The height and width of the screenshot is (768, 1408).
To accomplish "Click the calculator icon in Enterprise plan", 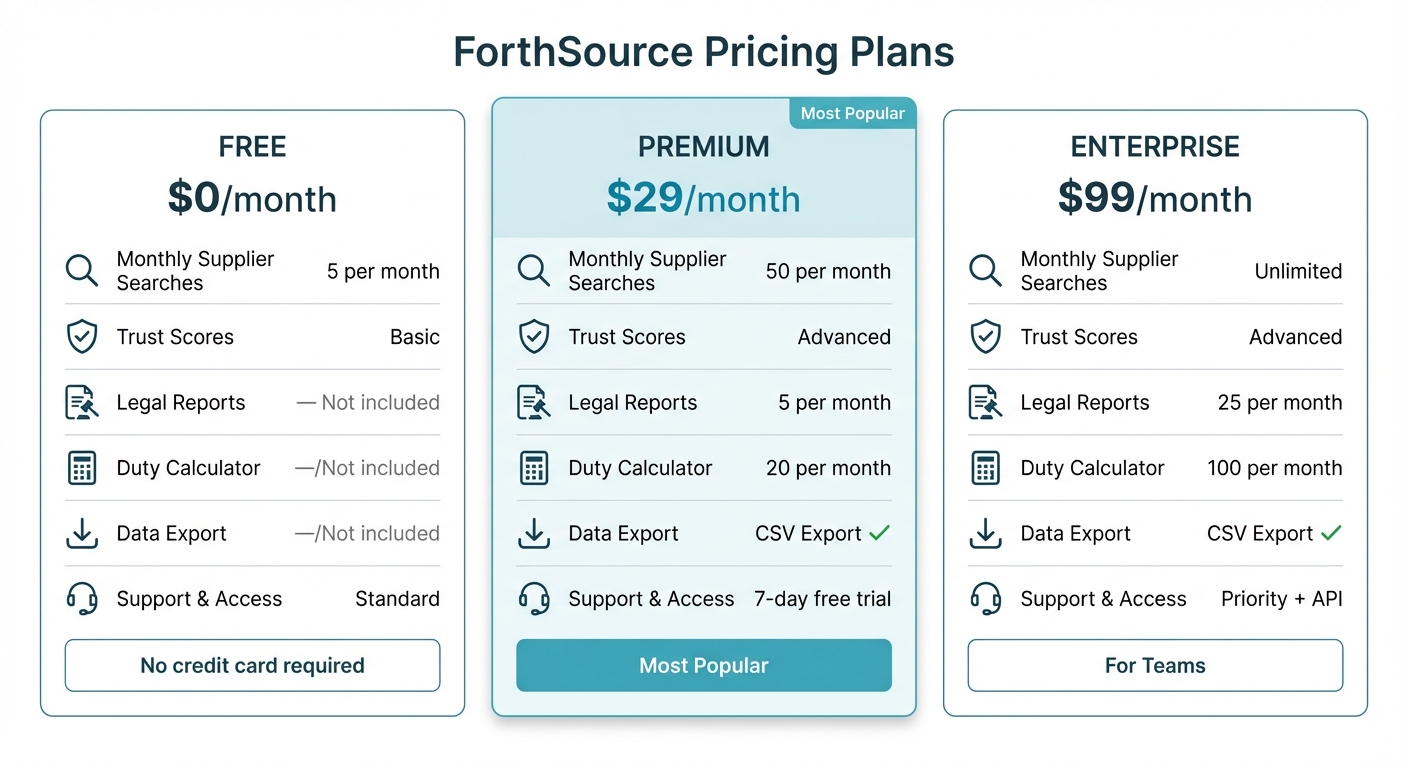I will 985,468.
